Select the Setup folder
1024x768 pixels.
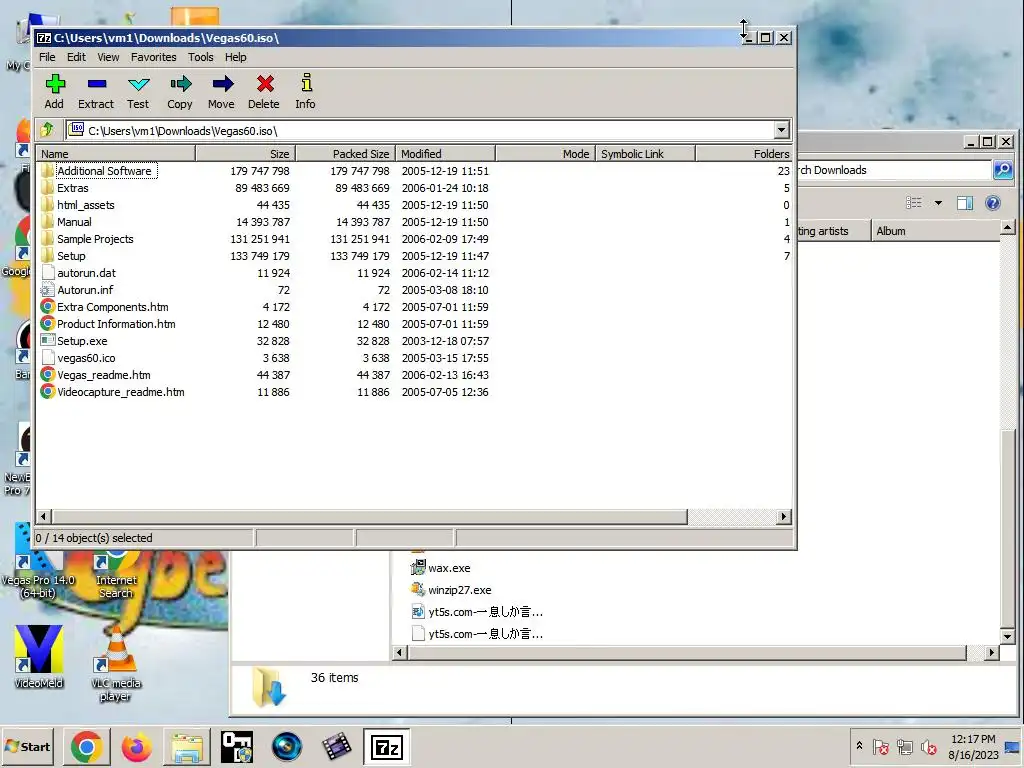[x=71, y=256]
